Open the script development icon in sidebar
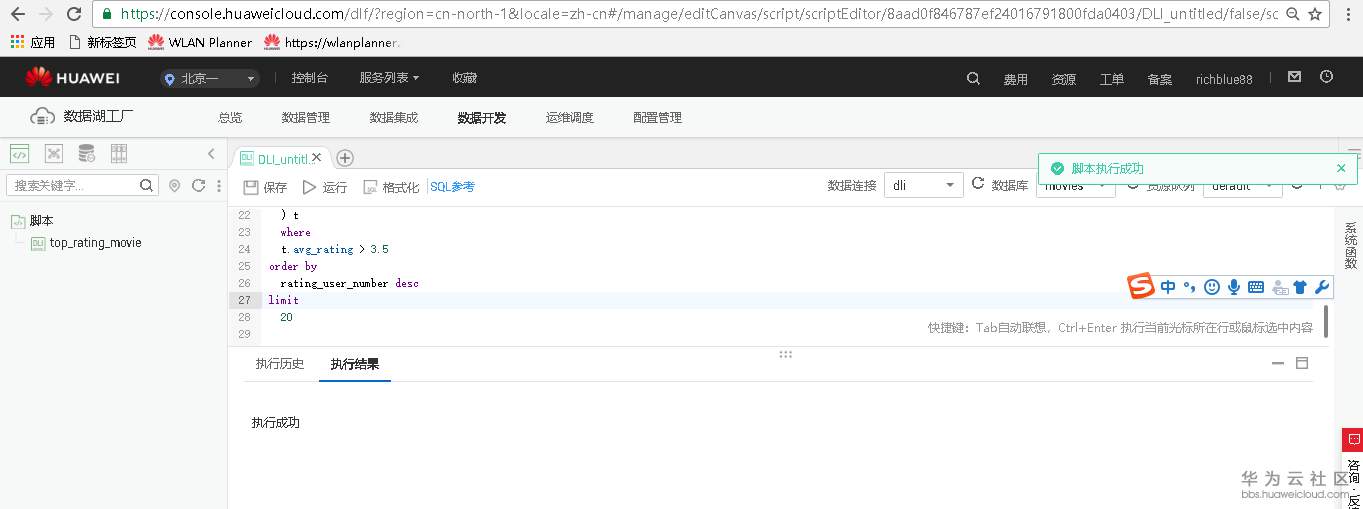 pos(19,154)
